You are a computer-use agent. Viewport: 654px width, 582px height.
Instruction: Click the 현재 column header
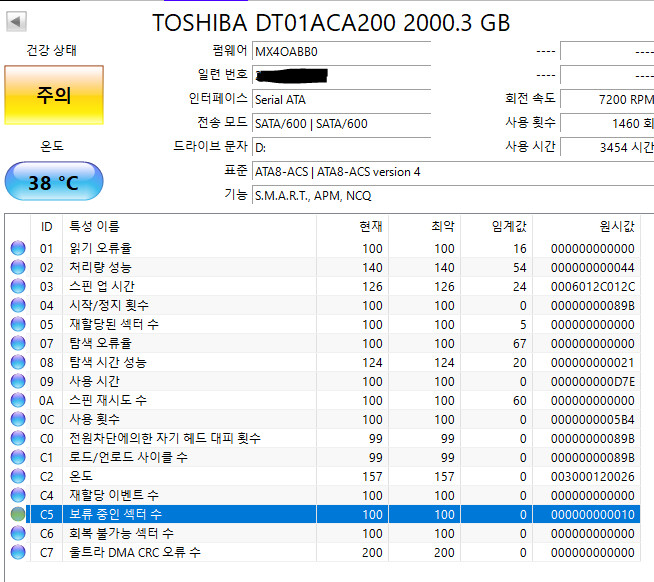(x=352, y=226)
